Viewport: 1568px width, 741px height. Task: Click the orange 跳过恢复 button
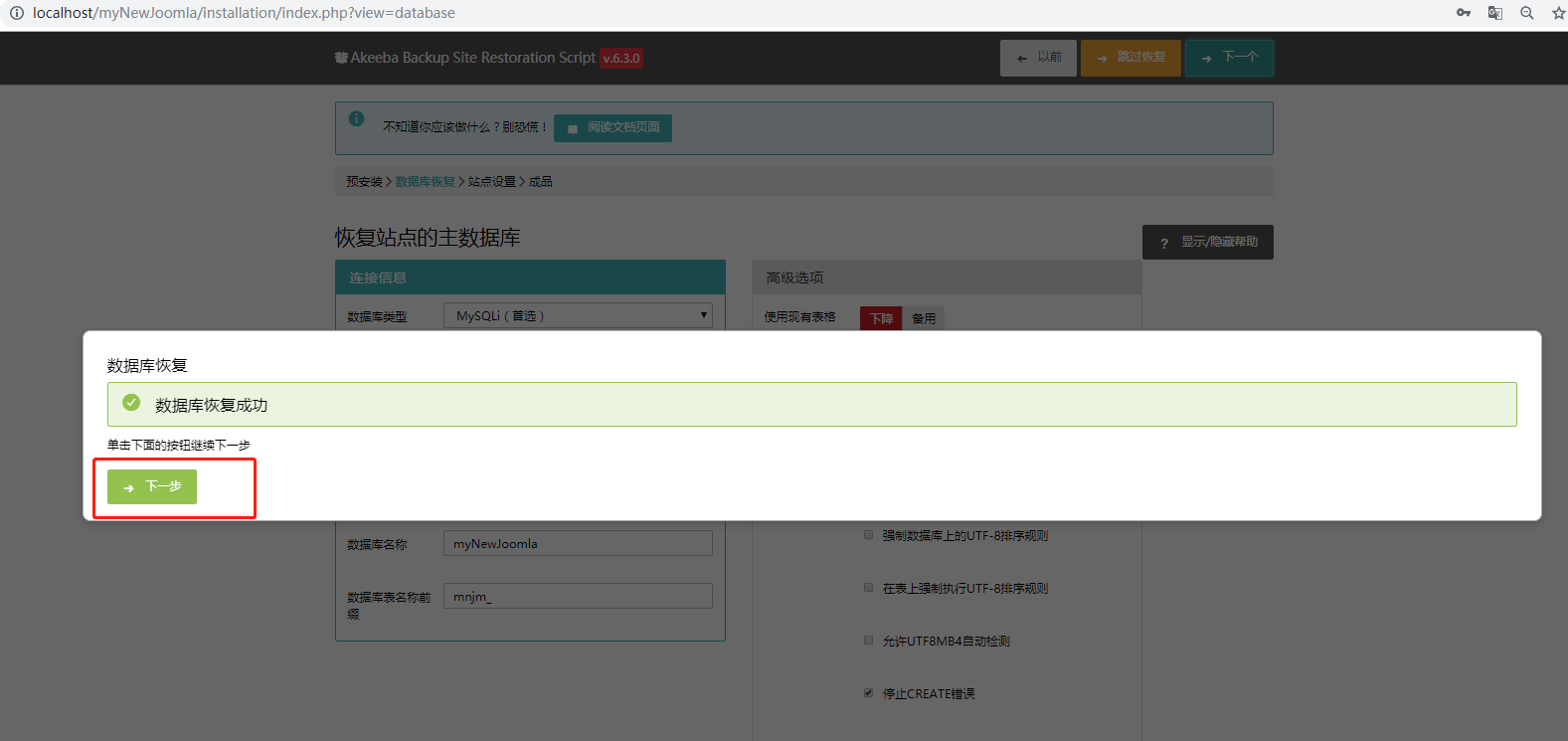[x=1131, y=58]
